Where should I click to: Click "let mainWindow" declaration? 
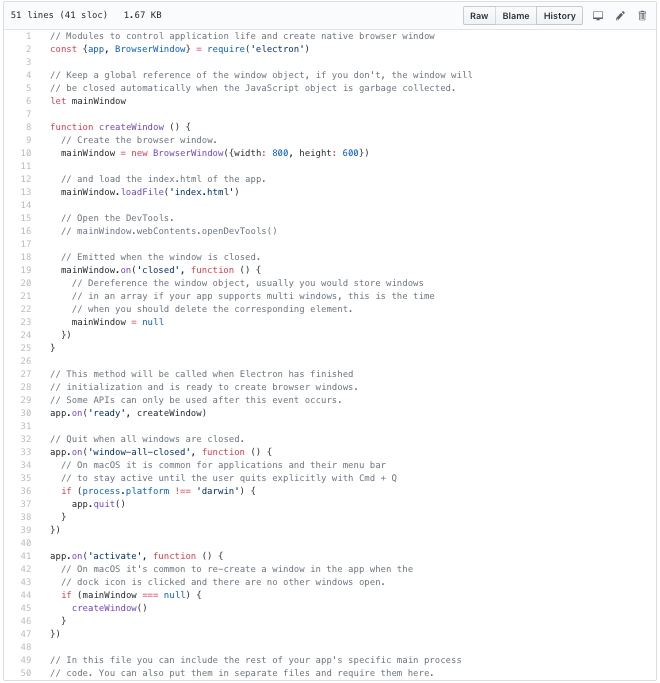click(88, 101)
